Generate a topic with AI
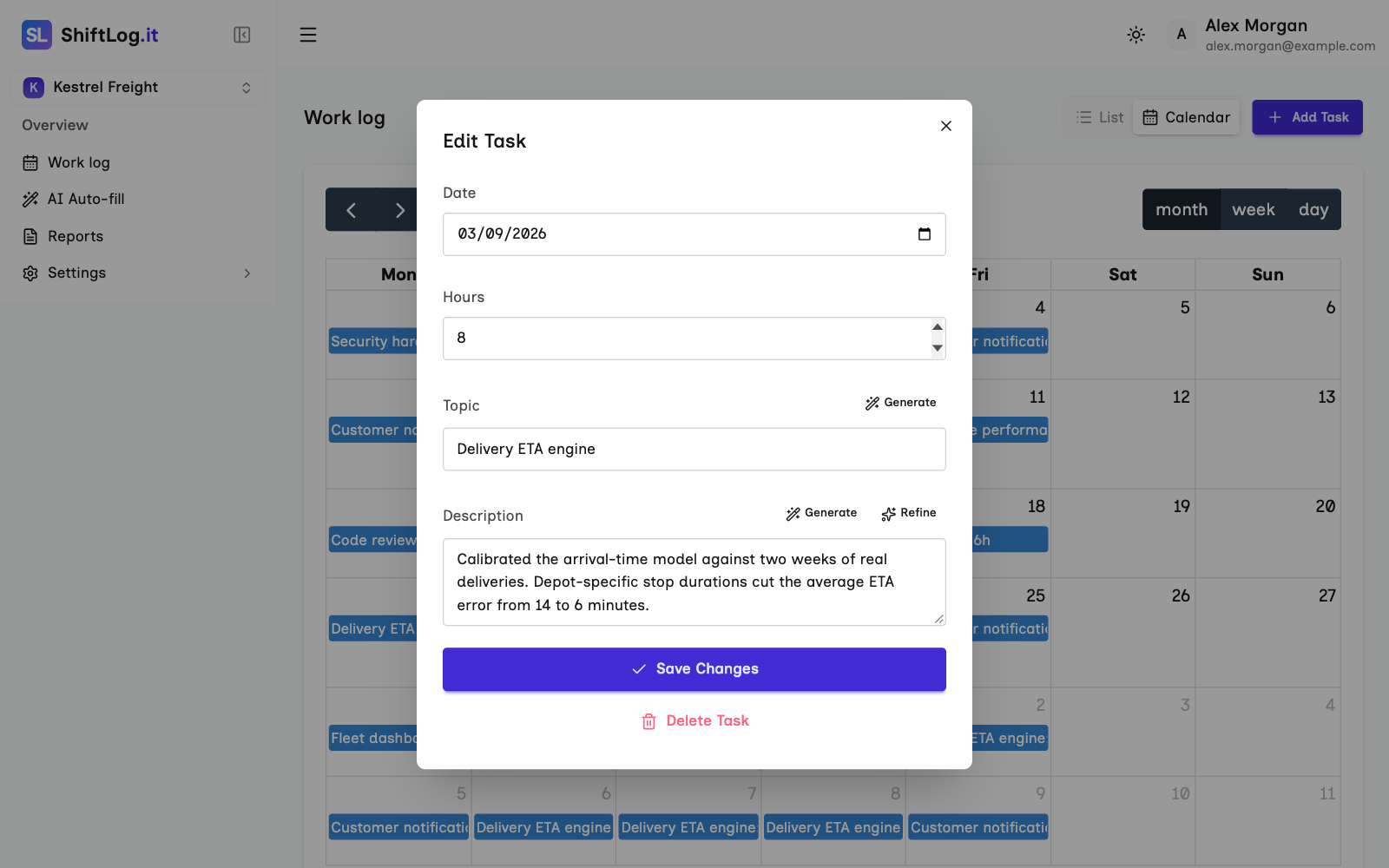 [x=901, y=403]
